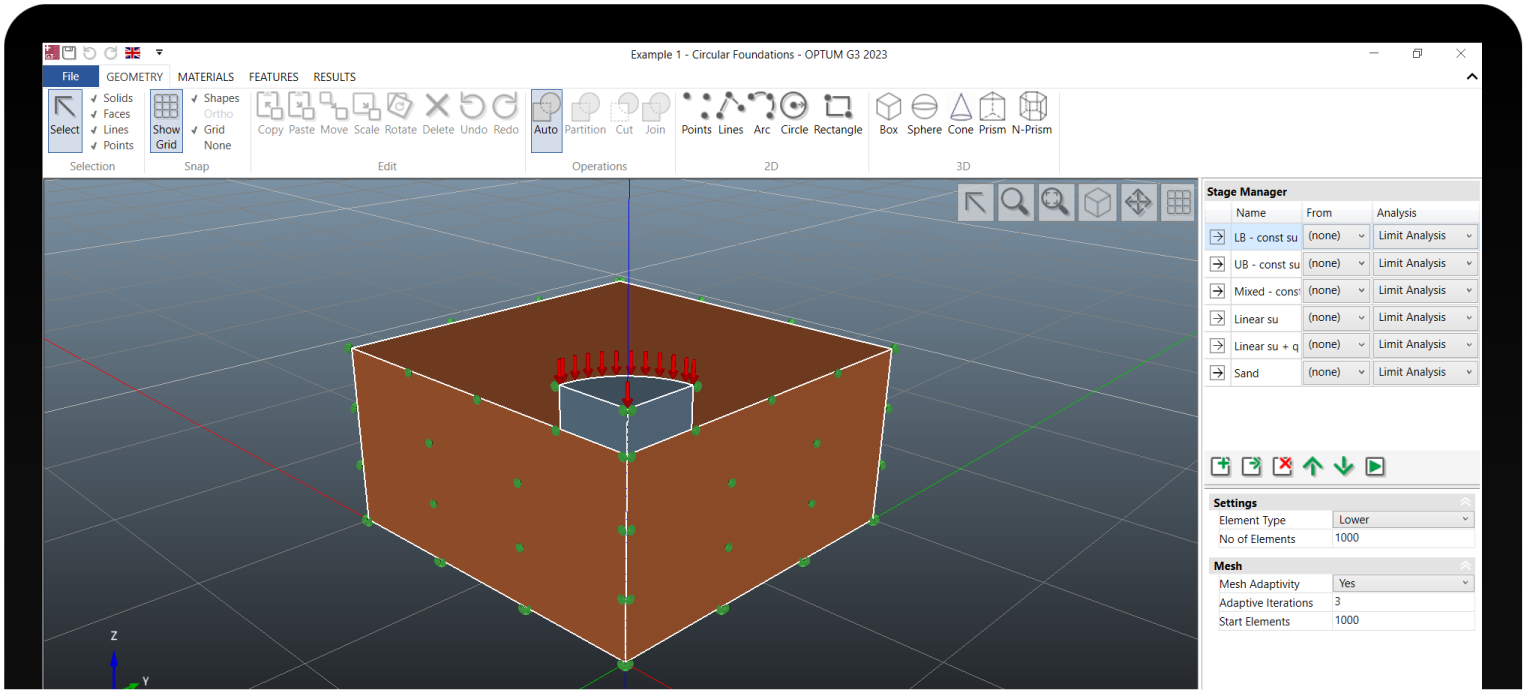1529x690 pixels.
Task: Click the viewport select arrow icon
Action: coord(975,203)
